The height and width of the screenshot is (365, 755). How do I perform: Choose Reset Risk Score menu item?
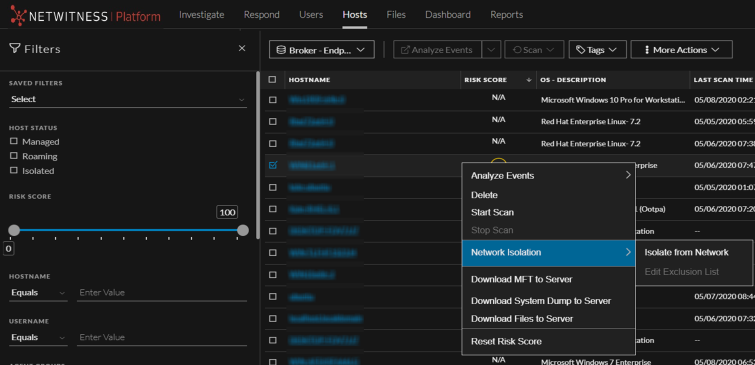[548, 341]
